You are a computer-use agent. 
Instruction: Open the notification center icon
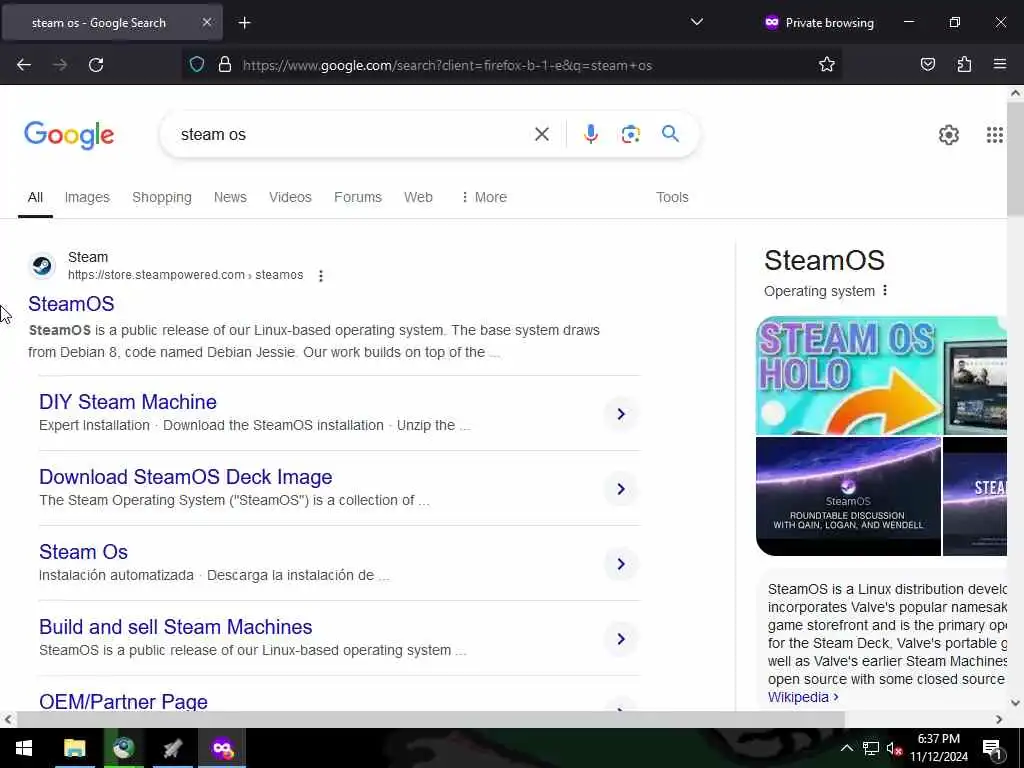[x=992, y=748]
